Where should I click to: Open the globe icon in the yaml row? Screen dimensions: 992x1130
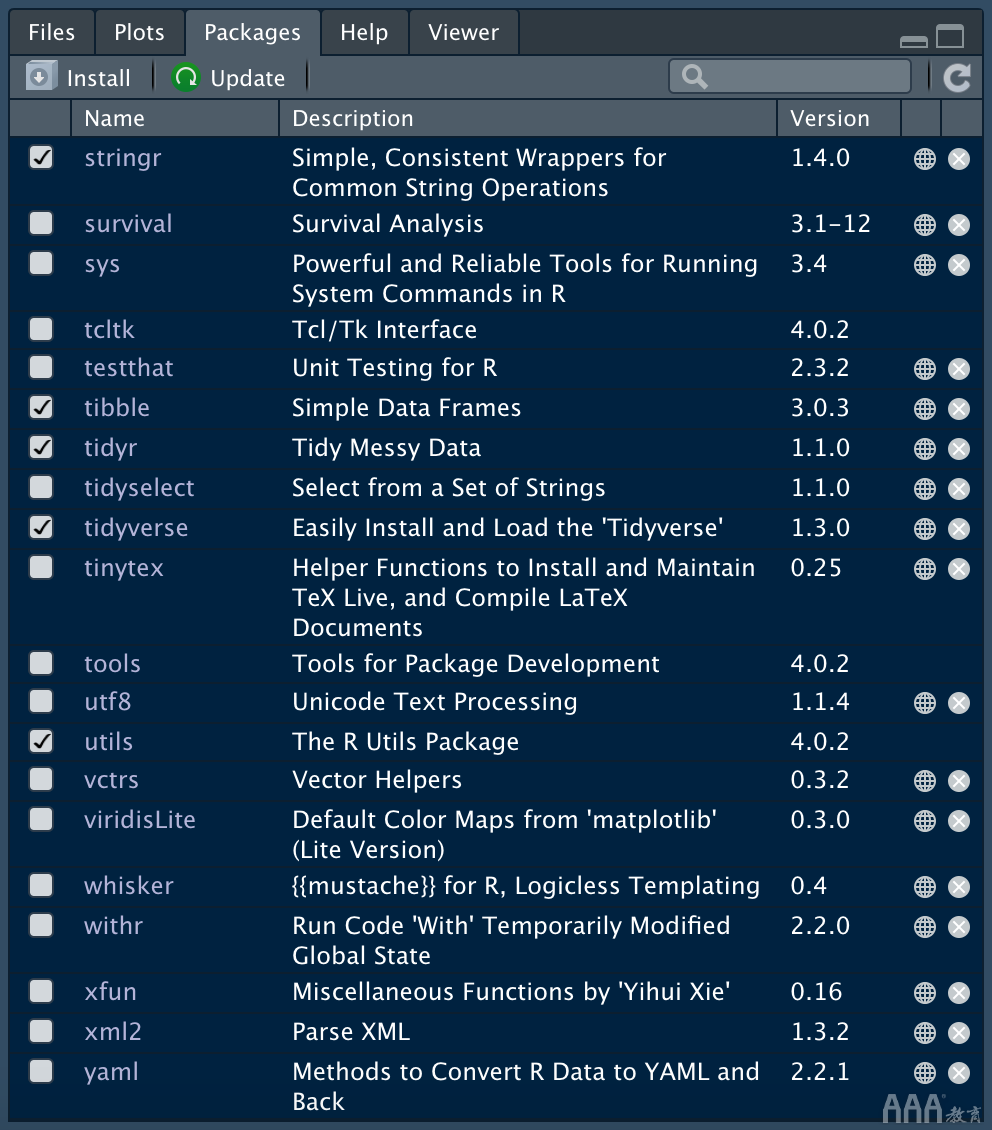924,1072
